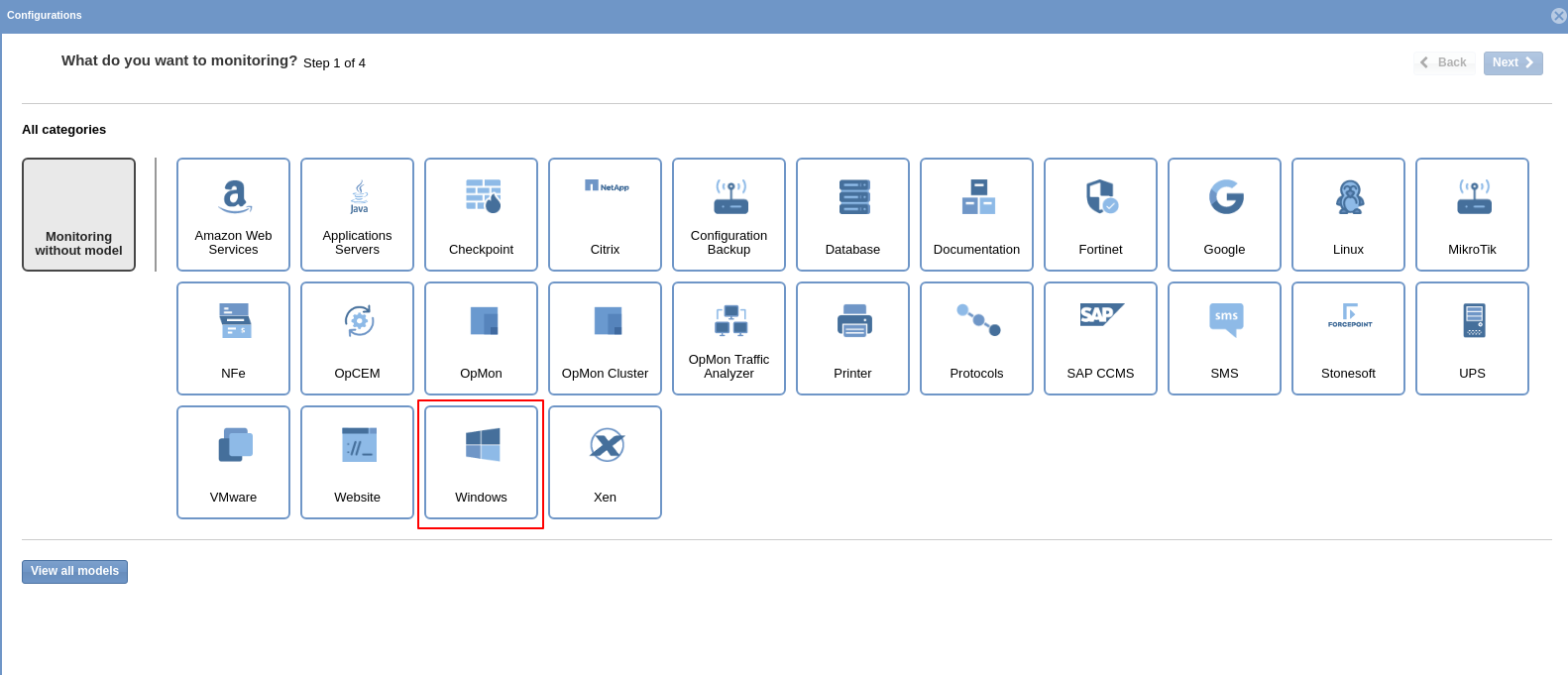Pick the Database monitoring category
This screenshot has height=675, width=1568.
click(x=852, y=214)
